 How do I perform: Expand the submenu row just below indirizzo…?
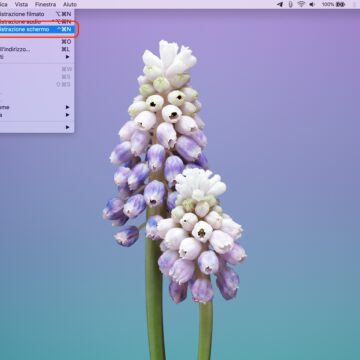(36, 57)
